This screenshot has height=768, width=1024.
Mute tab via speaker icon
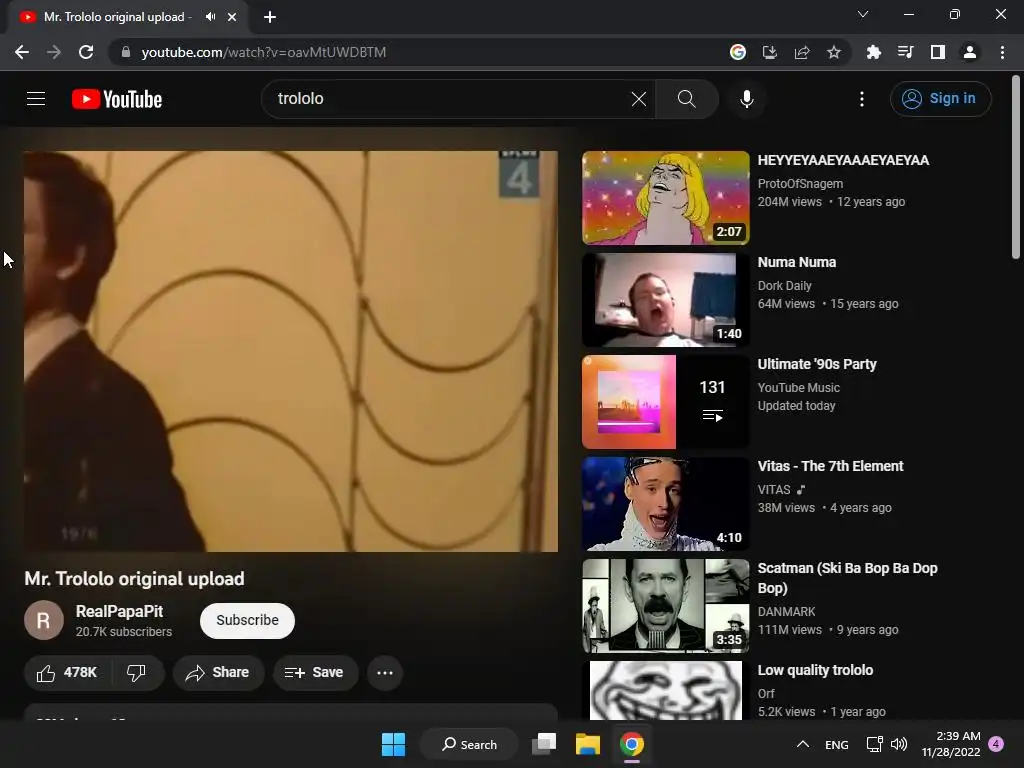click(x=210, y=17)
